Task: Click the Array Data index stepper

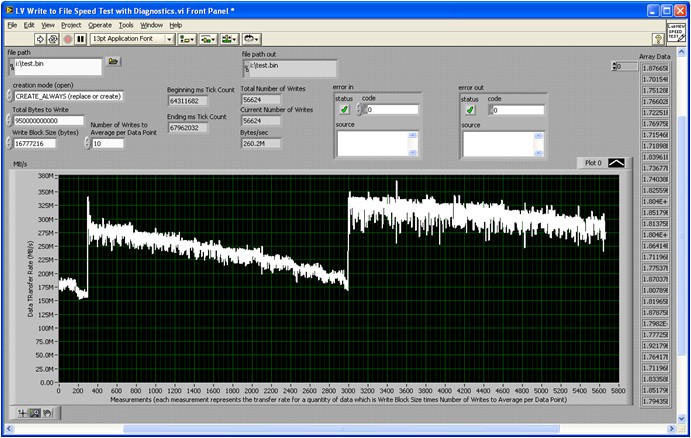Action: [612, 67]
